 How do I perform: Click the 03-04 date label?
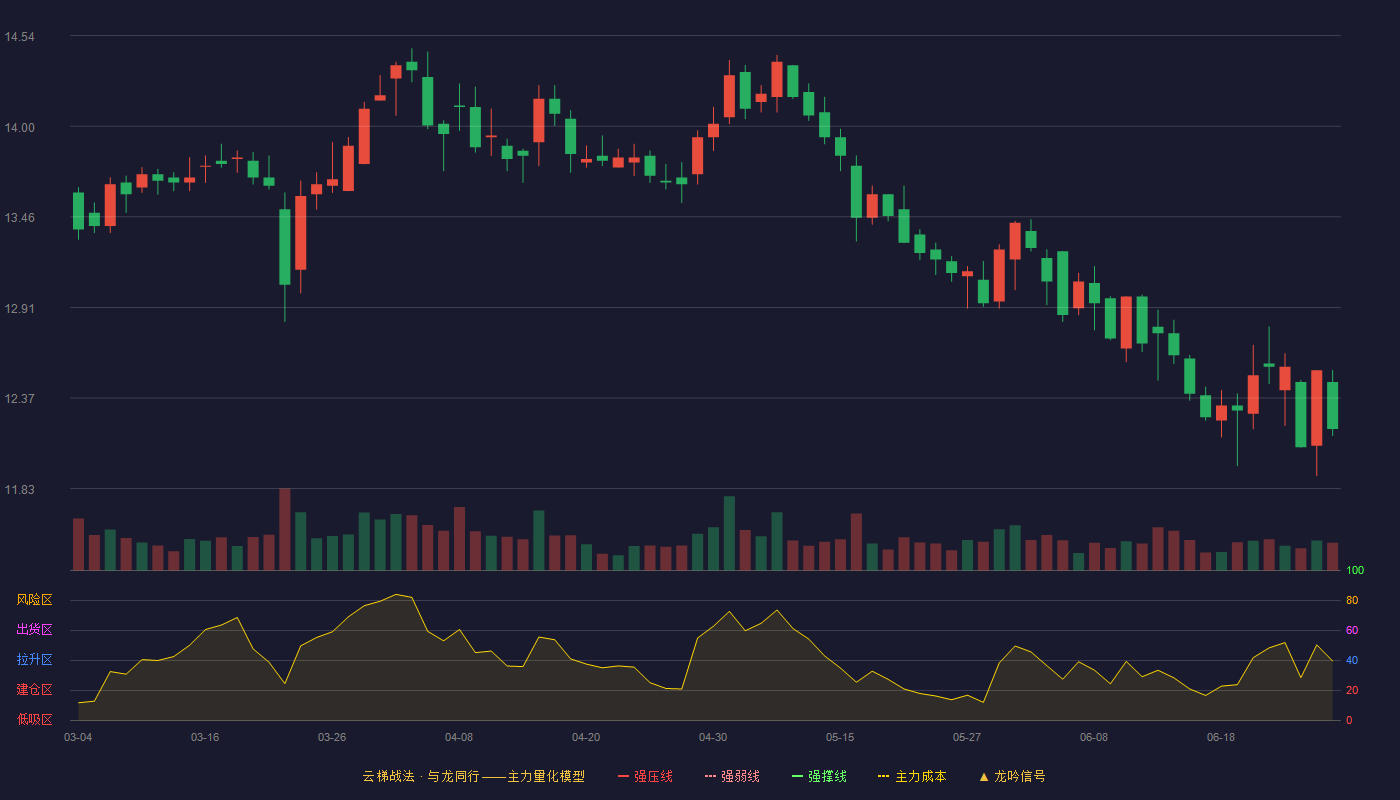click(x=78, y=737)
